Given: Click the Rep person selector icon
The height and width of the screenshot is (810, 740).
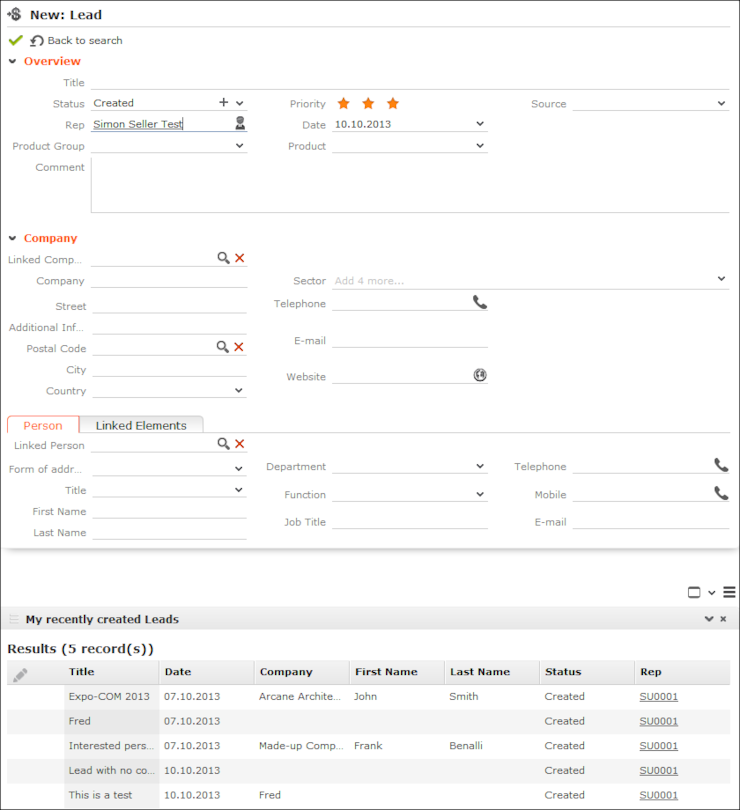Looking at the screenshot, I should tap(240, 124).
